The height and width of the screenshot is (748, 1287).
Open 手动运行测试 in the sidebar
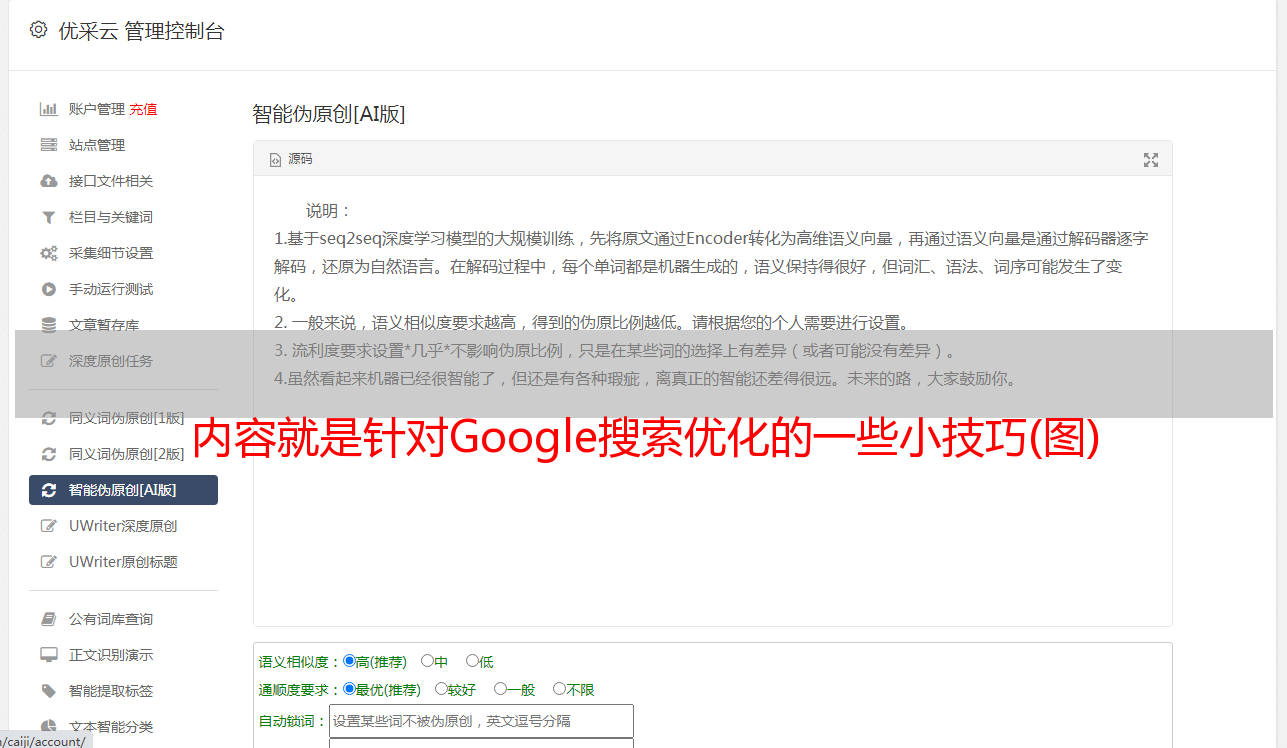[x=111, y=289]
